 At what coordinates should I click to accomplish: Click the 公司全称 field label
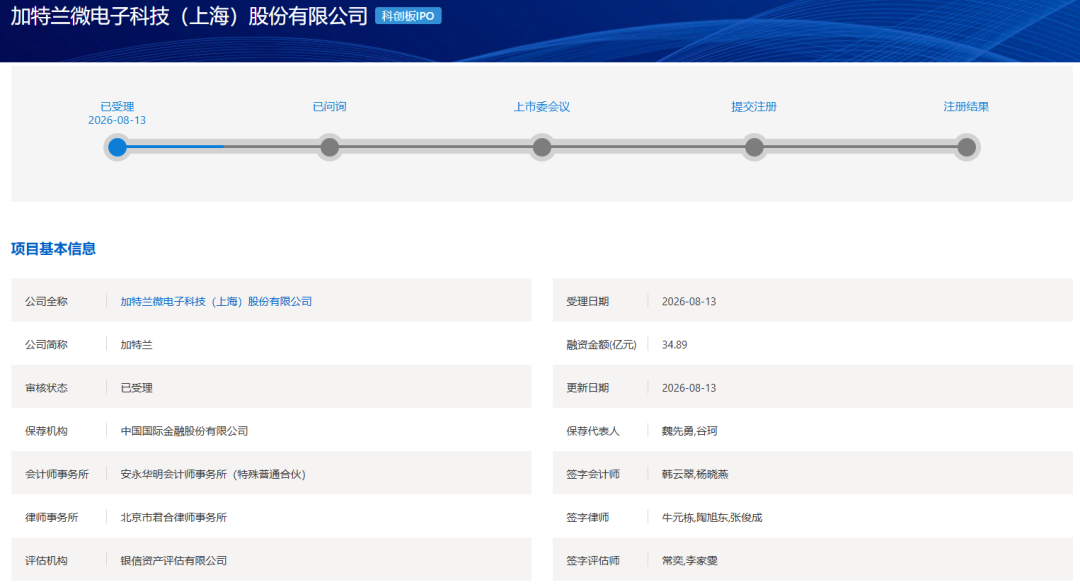pyautogui.click(x=46, y=301)
